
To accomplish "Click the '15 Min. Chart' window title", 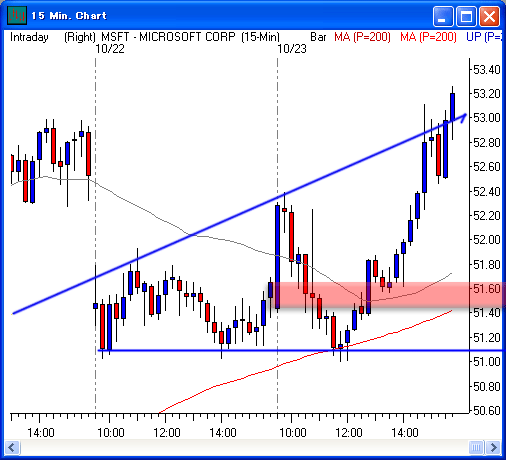I will [x=69, y=16].
